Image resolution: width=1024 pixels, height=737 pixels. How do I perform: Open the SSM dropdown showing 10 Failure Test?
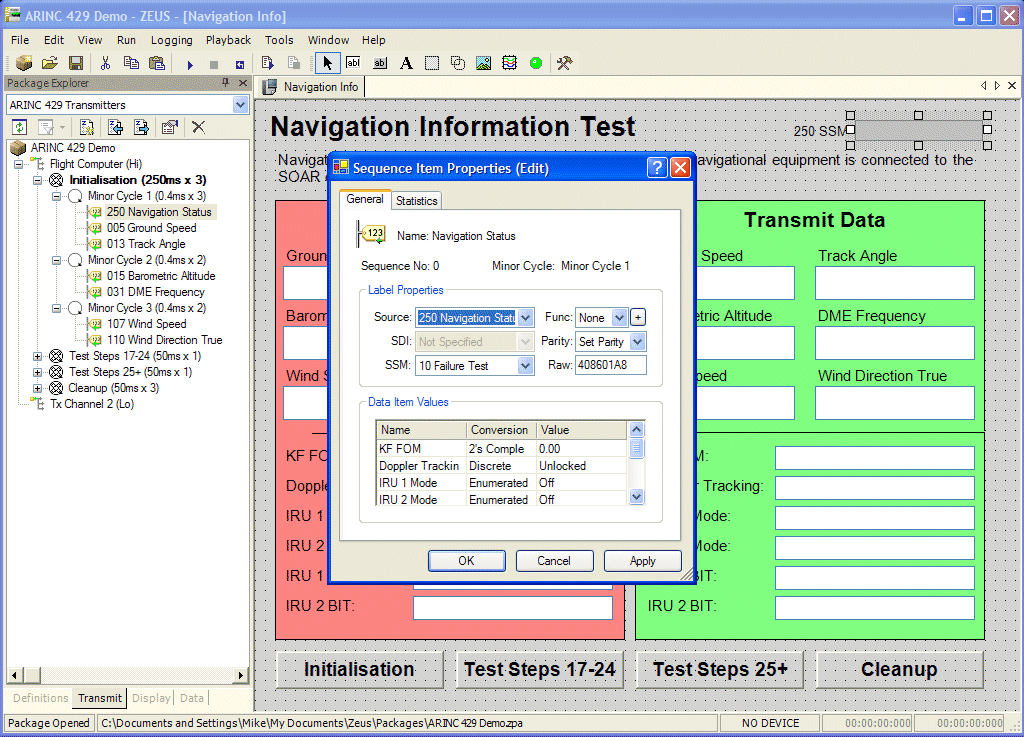tap(526, 366)
